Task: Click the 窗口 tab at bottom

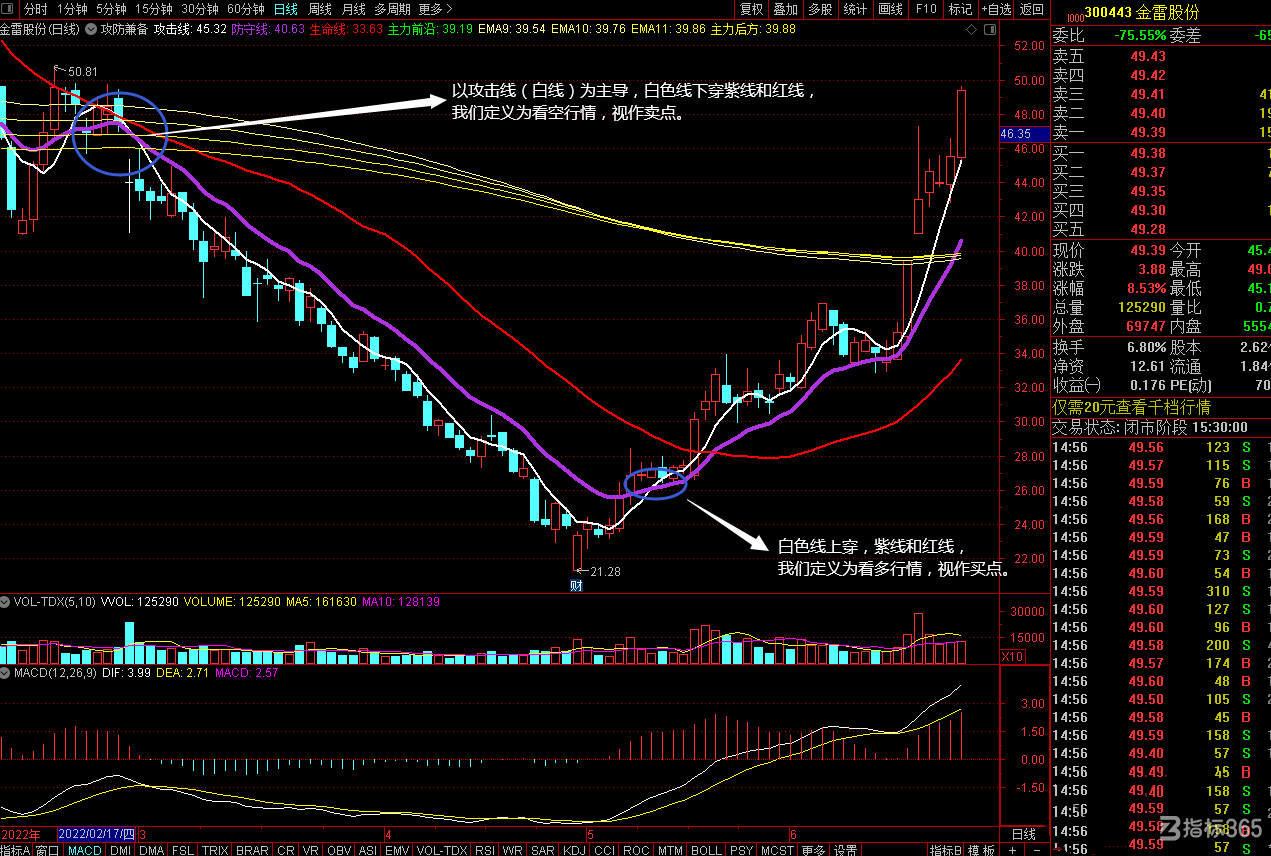Action: 48,850
